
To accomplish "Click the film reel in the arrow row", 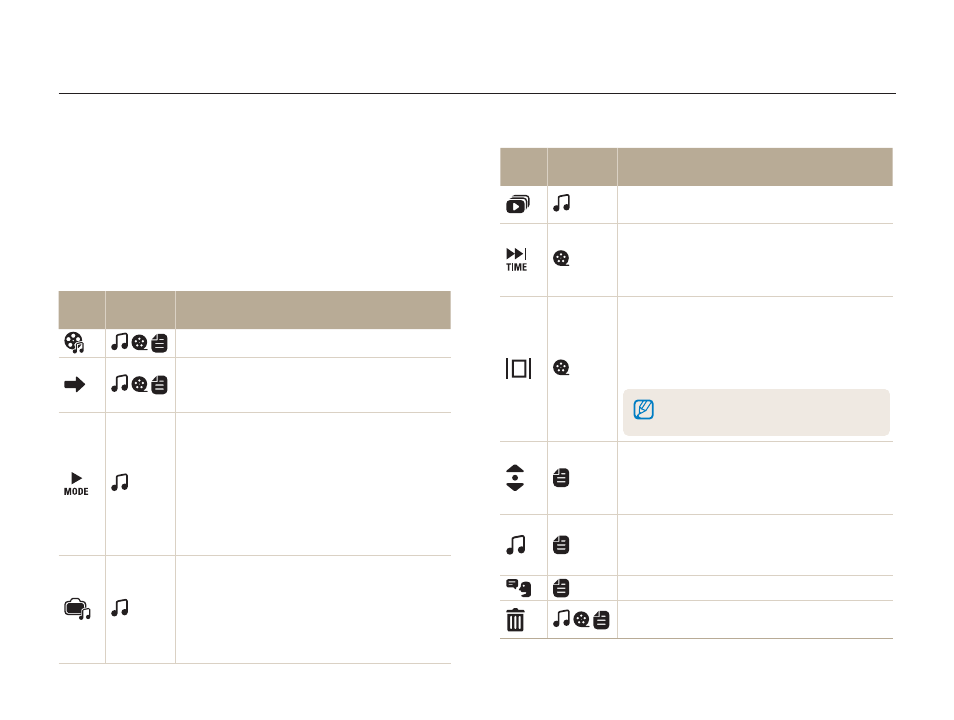I will (x=139, y=384).
